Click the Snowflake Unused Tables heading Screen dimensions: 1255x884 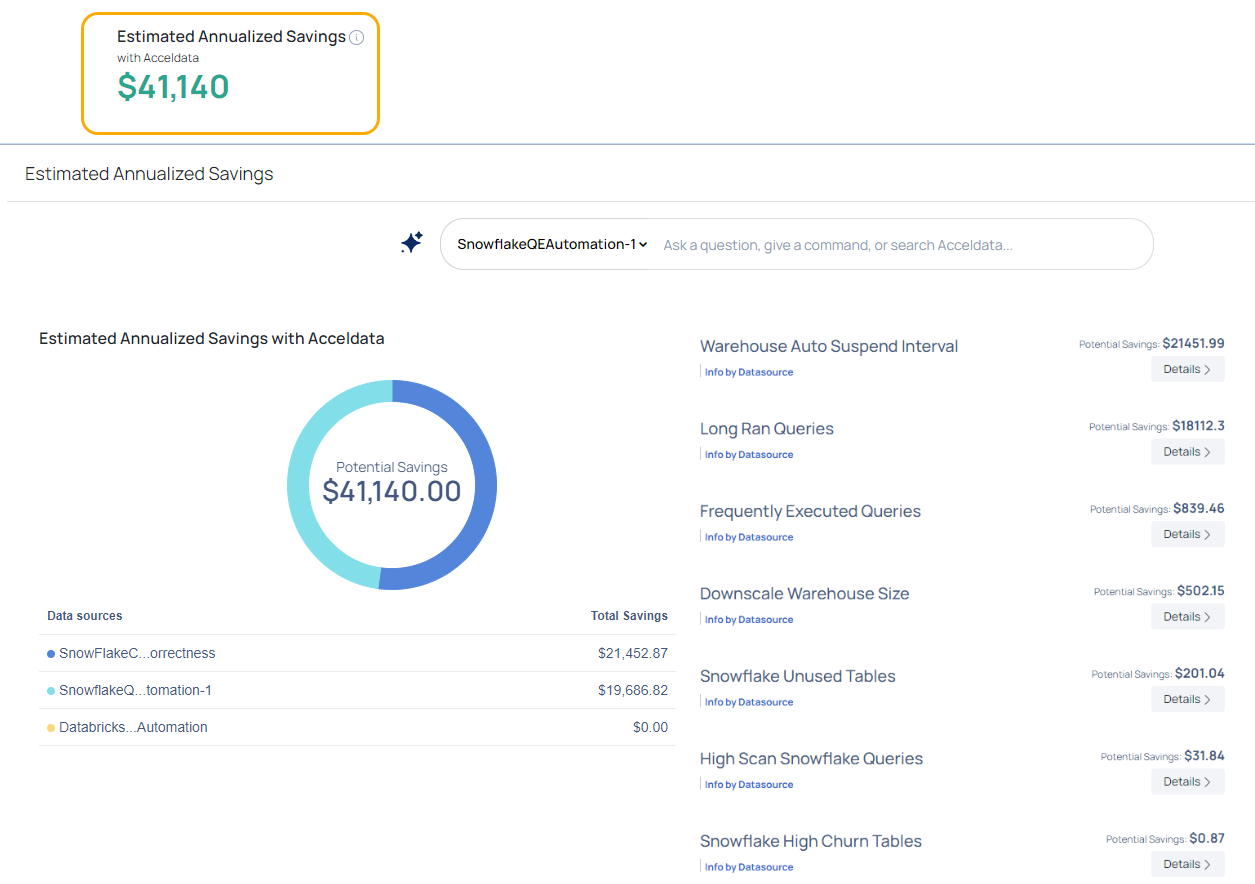pos(798,676)
